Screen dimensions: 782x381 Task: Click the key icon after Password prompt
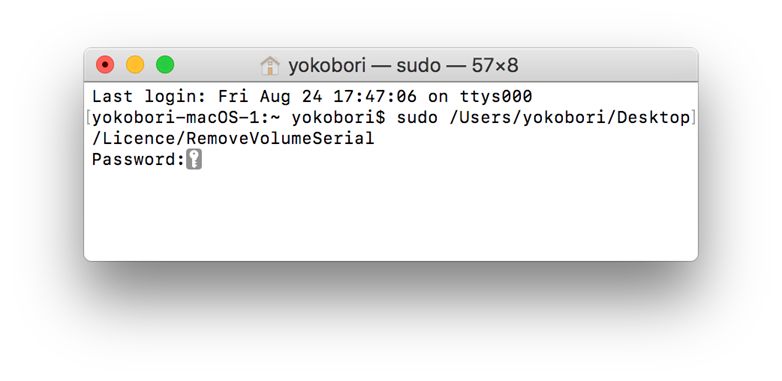(194, 160)
